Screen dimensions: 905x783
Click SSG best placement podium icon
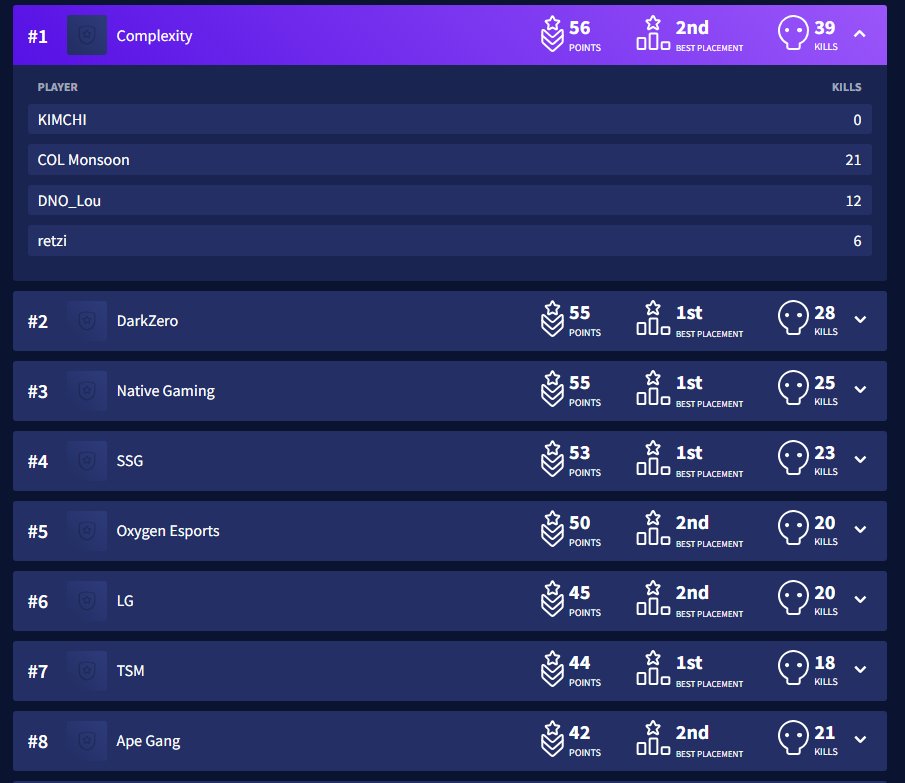click(653, 458)
